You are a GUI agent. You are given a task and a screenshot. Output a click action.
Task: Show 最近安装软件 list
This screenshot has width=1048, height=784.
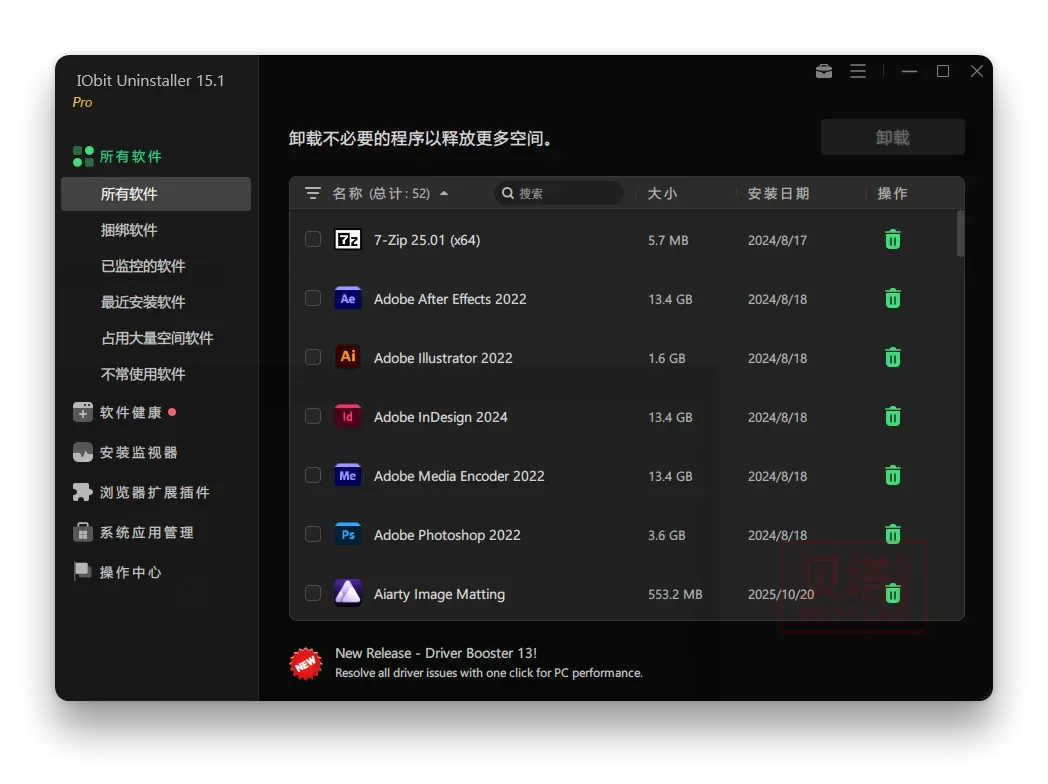coord(143,302)
